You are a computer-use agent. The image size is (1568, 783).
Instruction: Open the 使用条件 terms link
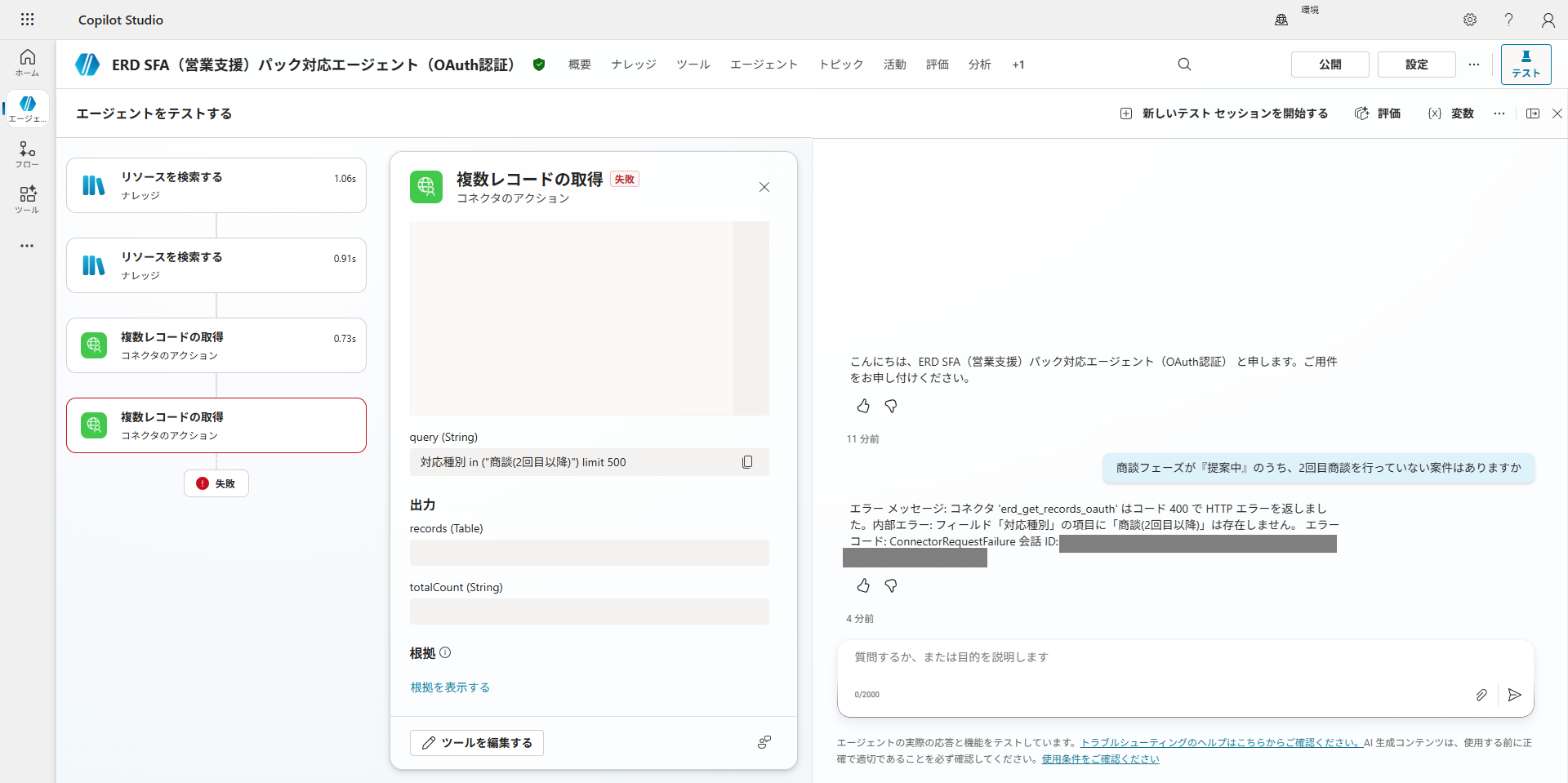pyautogui.click(x=1100, y=759)
